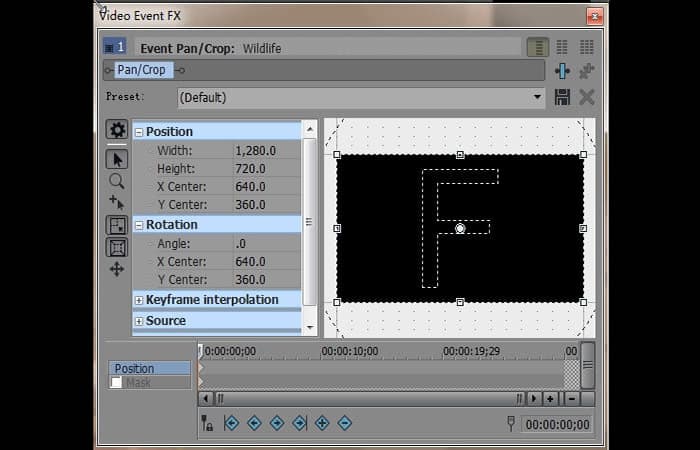700x450 pixels.
Task: Click the properties list scroll-up arrow
Action: (x=310, y=129)
